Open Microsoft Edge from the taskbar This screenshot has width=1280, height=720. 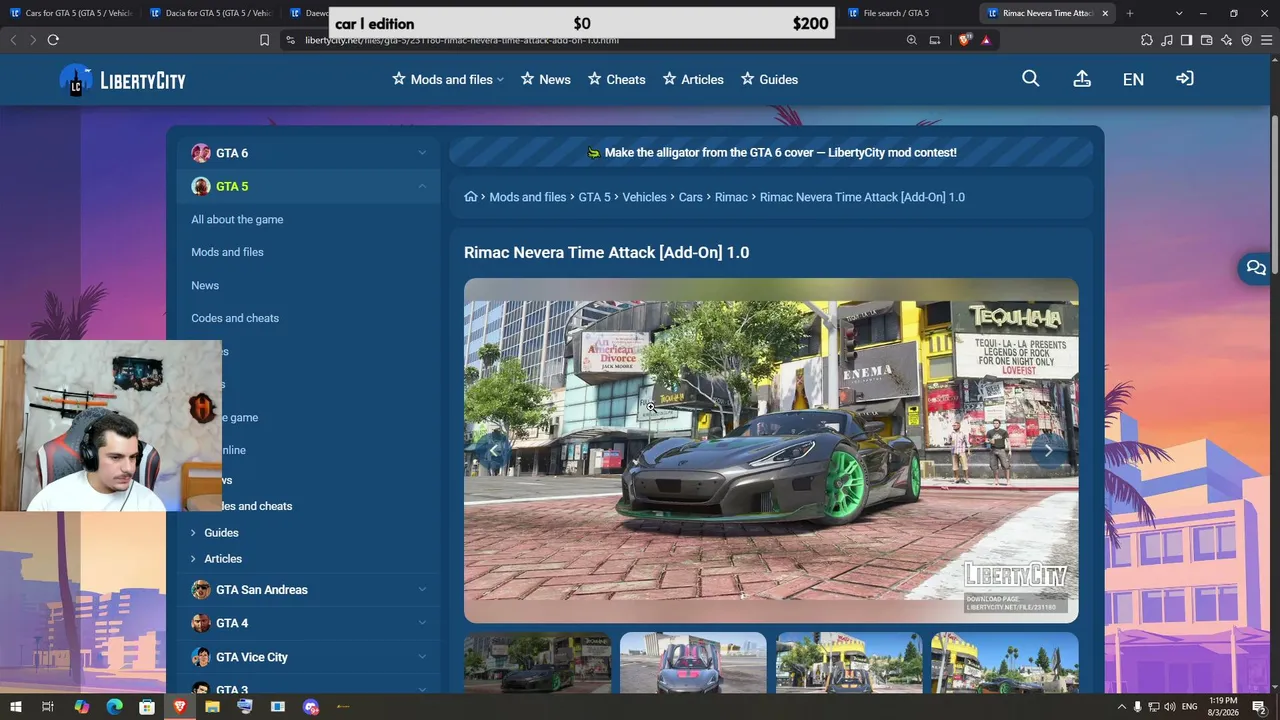[x=114, y=707]
